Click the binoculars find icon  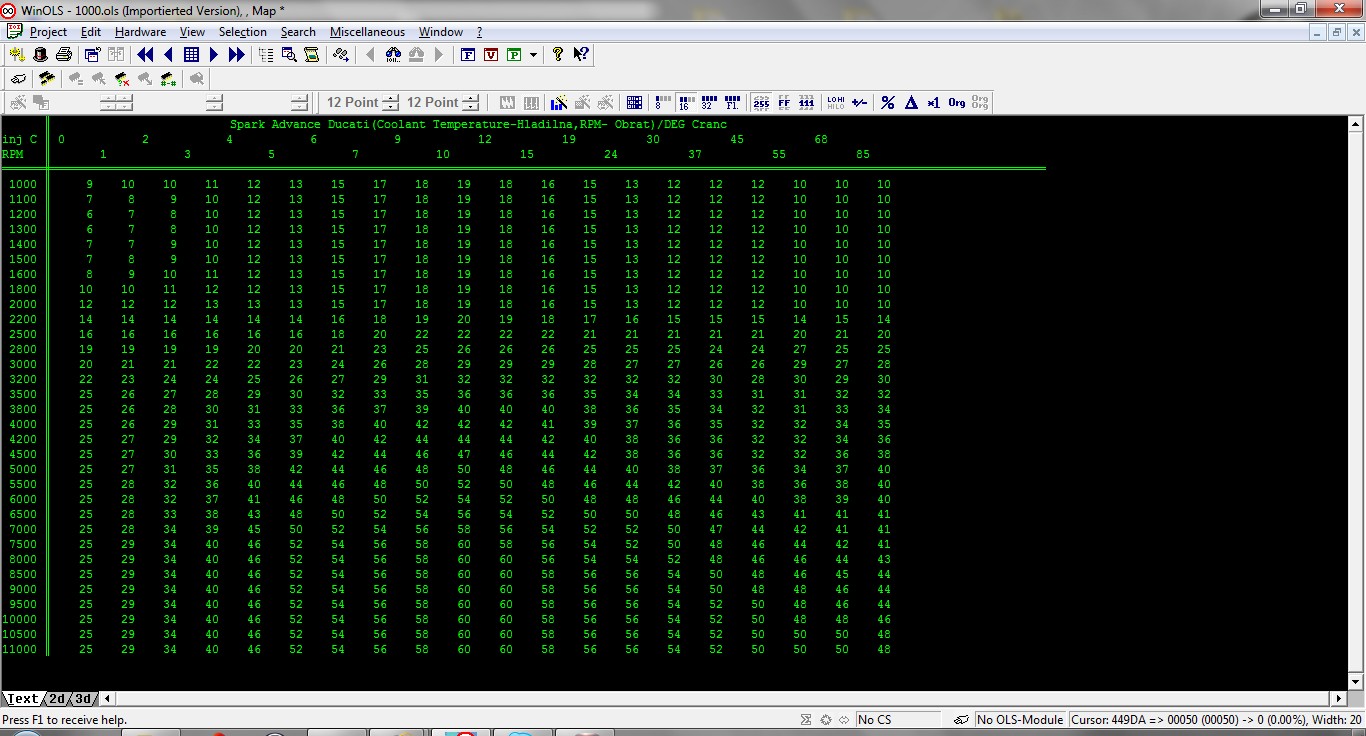[x=393, y=55]
